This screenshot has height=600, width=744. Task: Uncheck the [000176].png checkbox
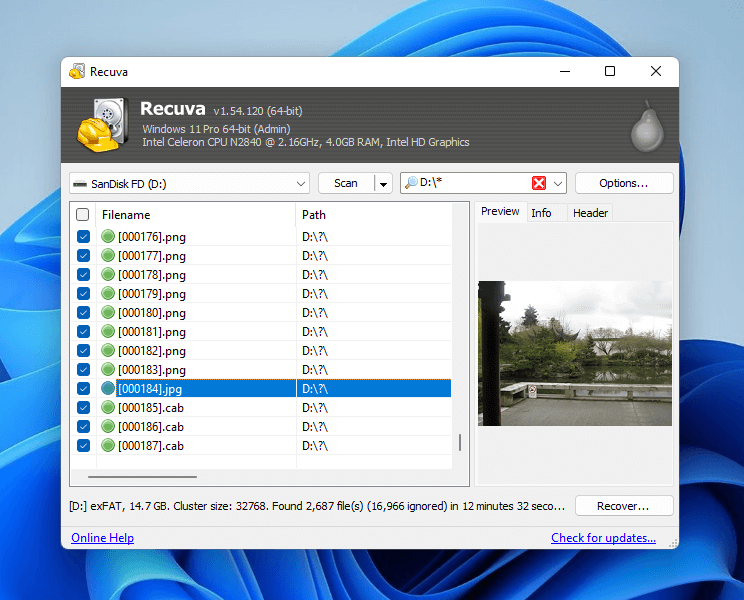84,236
